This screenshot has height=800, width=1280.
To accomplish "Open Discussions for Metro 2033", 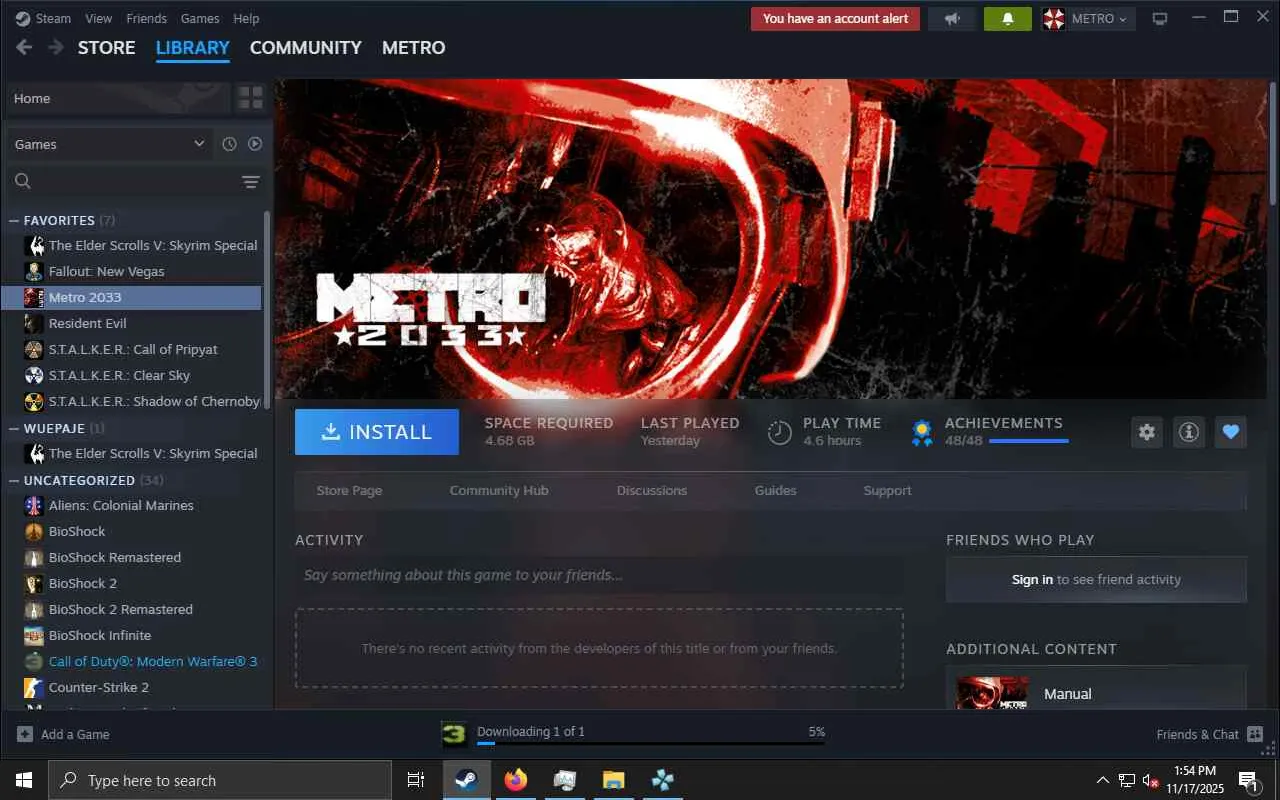I will [x=652, y=491].
